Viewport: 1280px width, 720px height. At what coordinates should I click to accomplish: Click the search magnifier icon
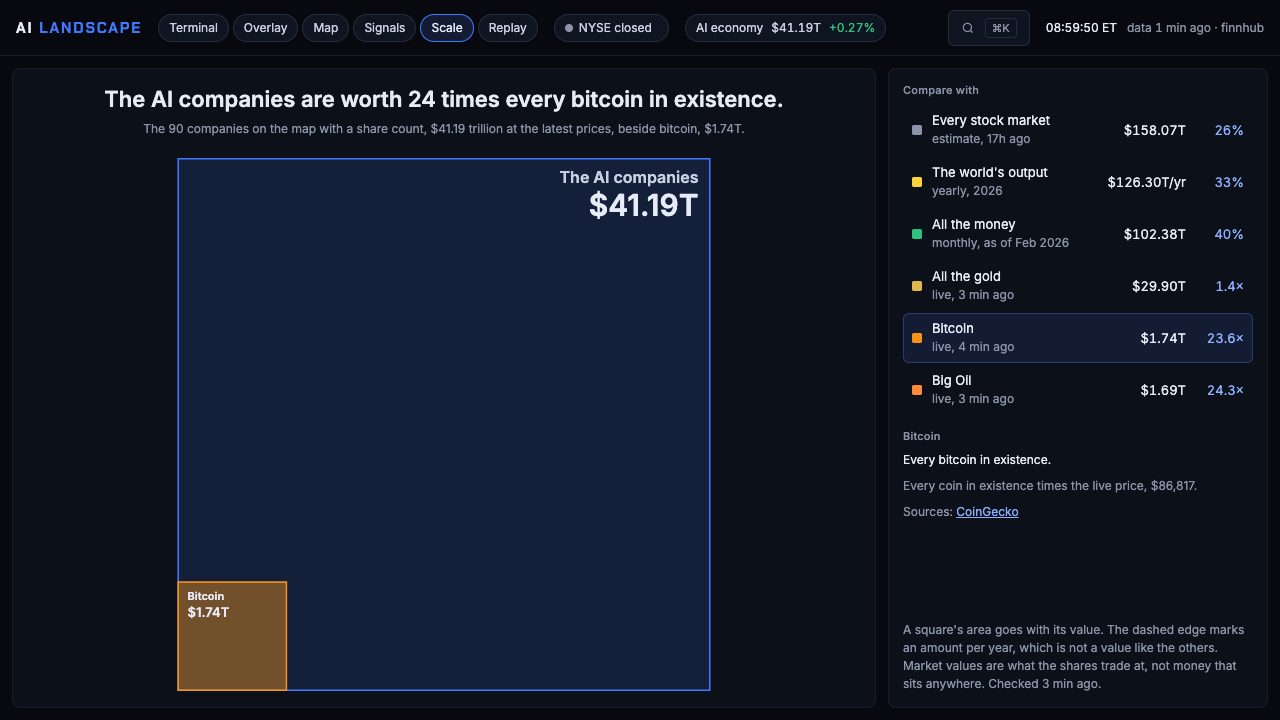pyautogui.click(x=967, y=28)
